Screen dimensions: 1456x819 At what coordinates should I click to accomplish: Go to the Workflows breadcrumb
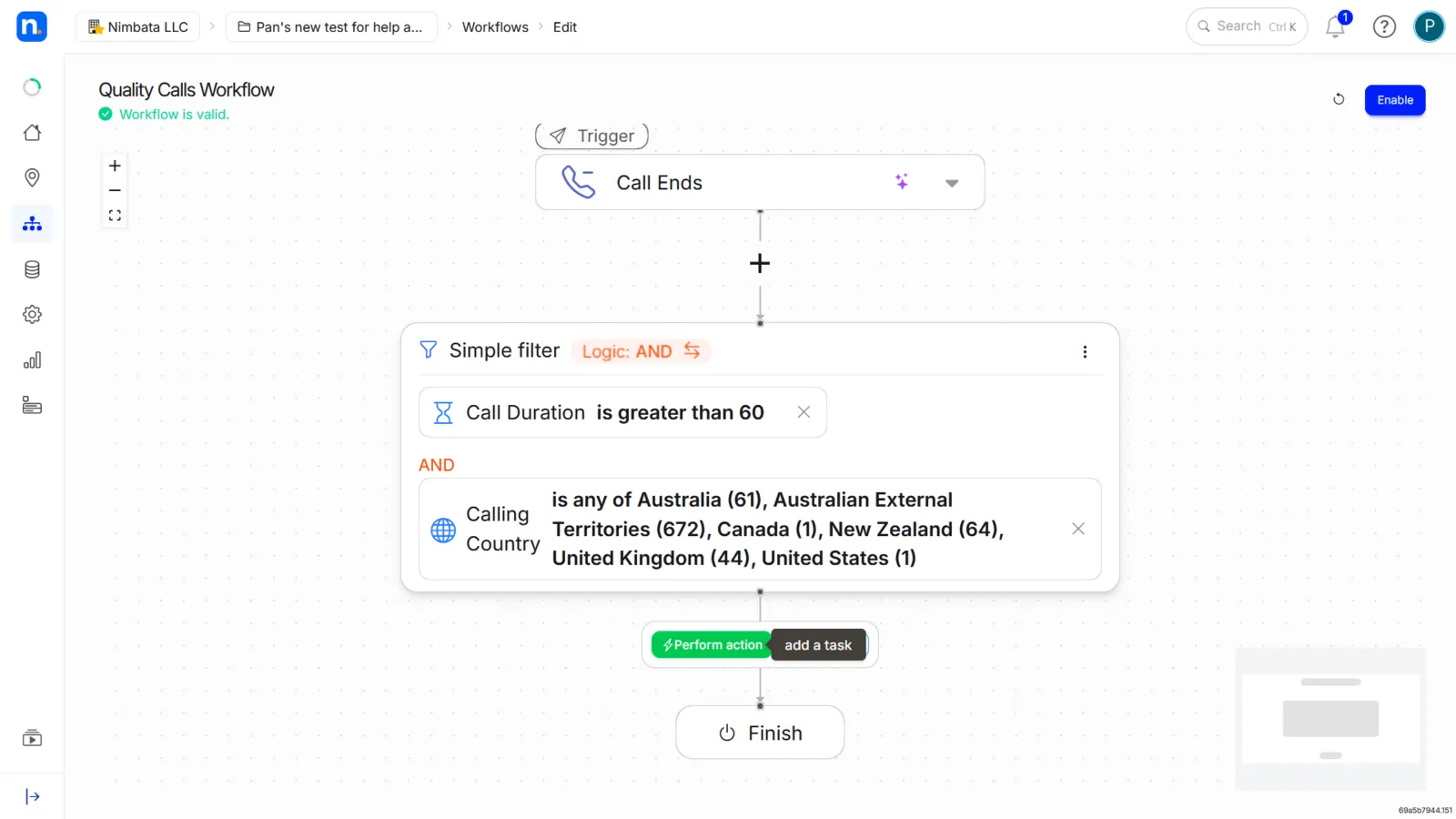[495, 26]
